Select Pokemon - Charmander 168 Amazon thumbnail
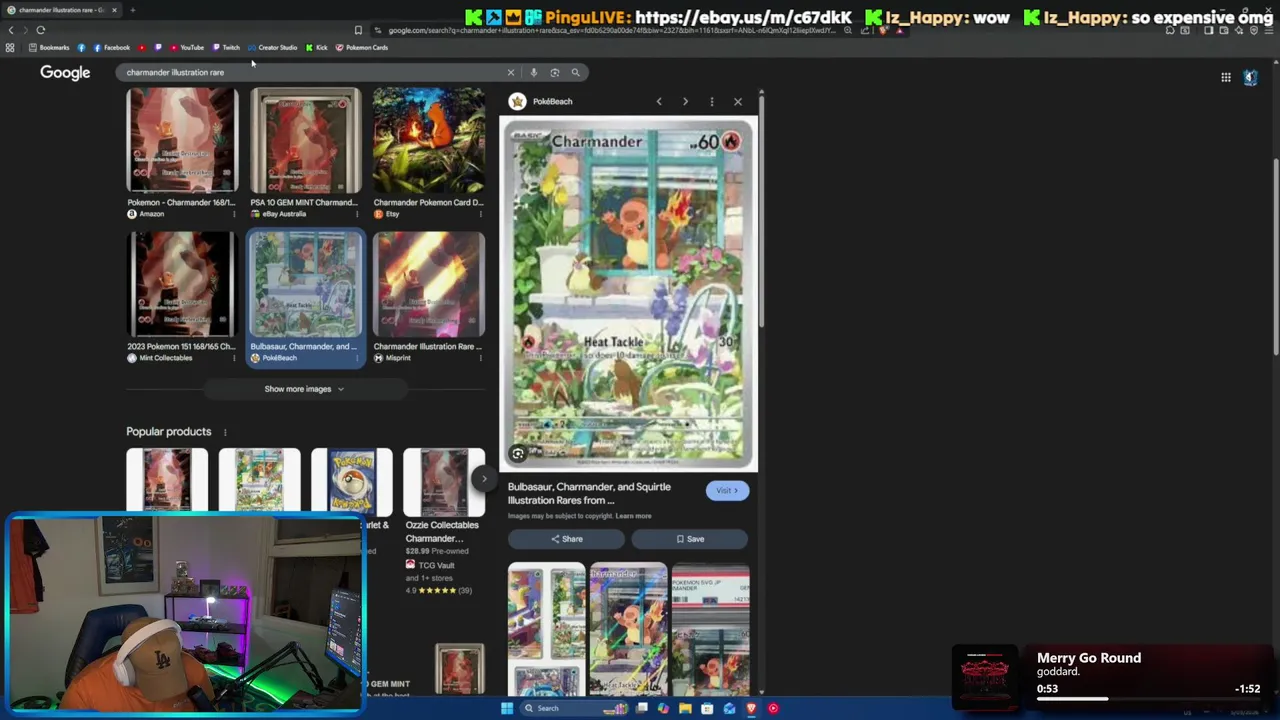Viewport: 1280px width, 720px height. pyautogui.click(x=182, y=140)
